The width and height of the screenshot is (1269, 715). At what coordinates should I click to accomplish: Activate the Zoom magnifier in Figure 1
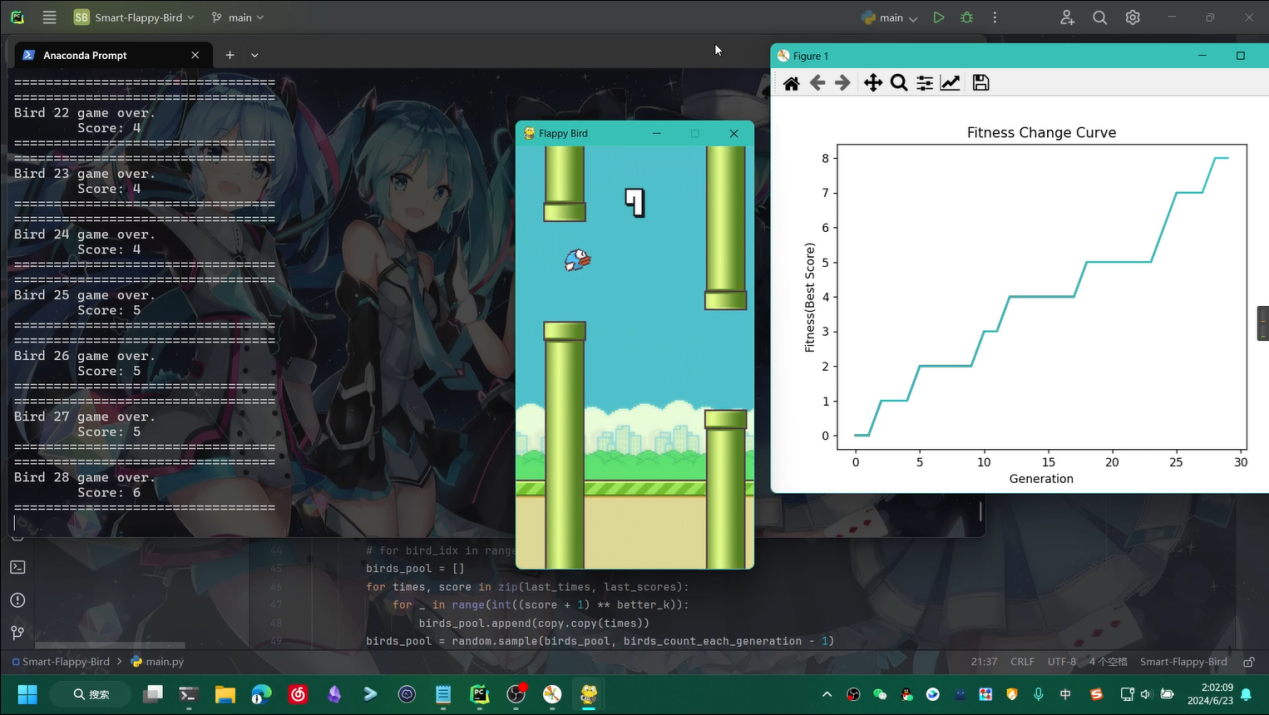[899, 83]
